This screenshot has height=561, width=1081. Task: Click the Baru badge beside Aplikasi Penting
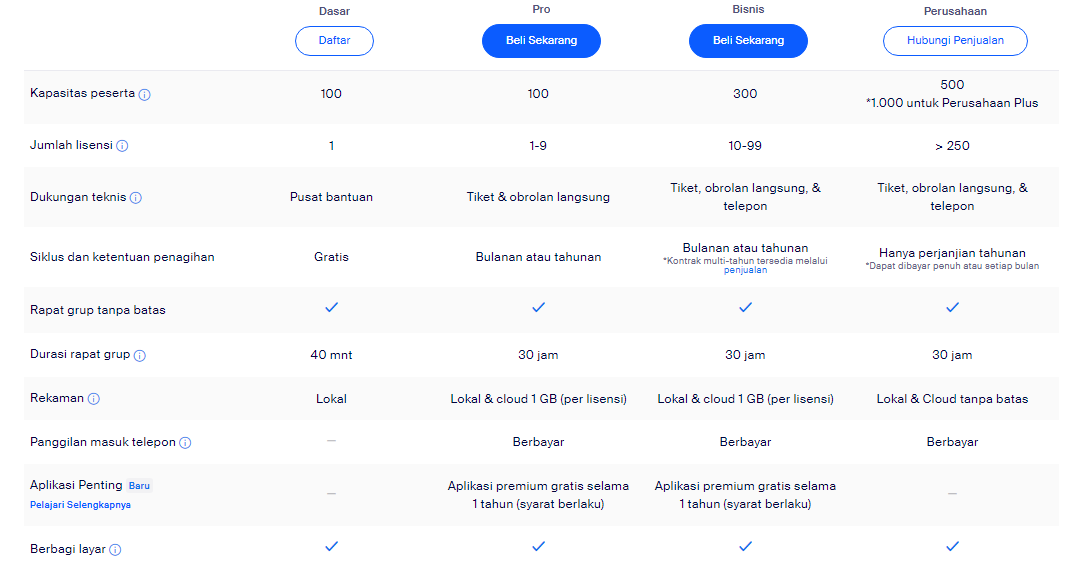click(x=139, y=486)
